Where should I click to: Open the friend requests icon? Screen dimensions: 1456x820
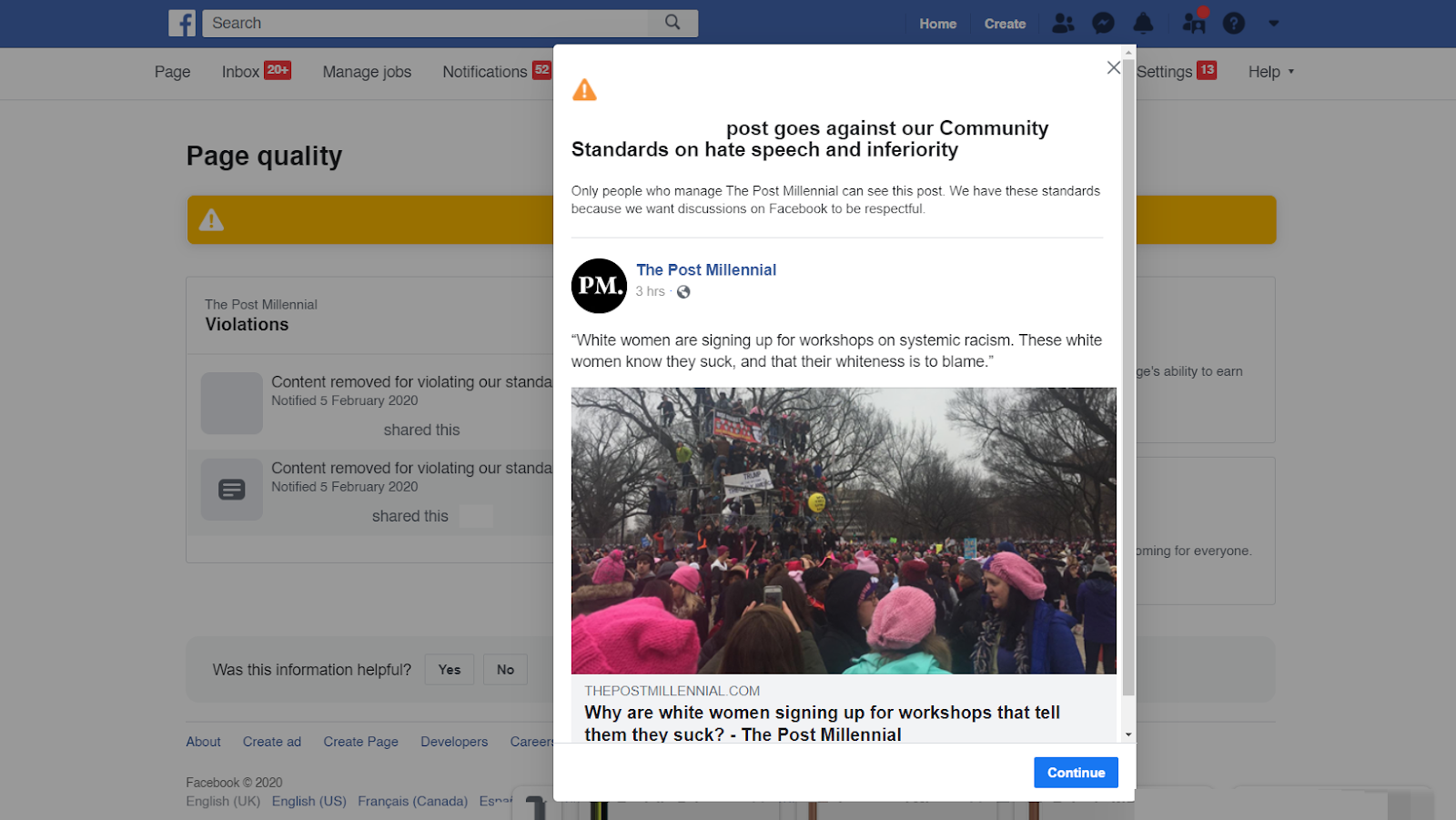(1063, 24)
